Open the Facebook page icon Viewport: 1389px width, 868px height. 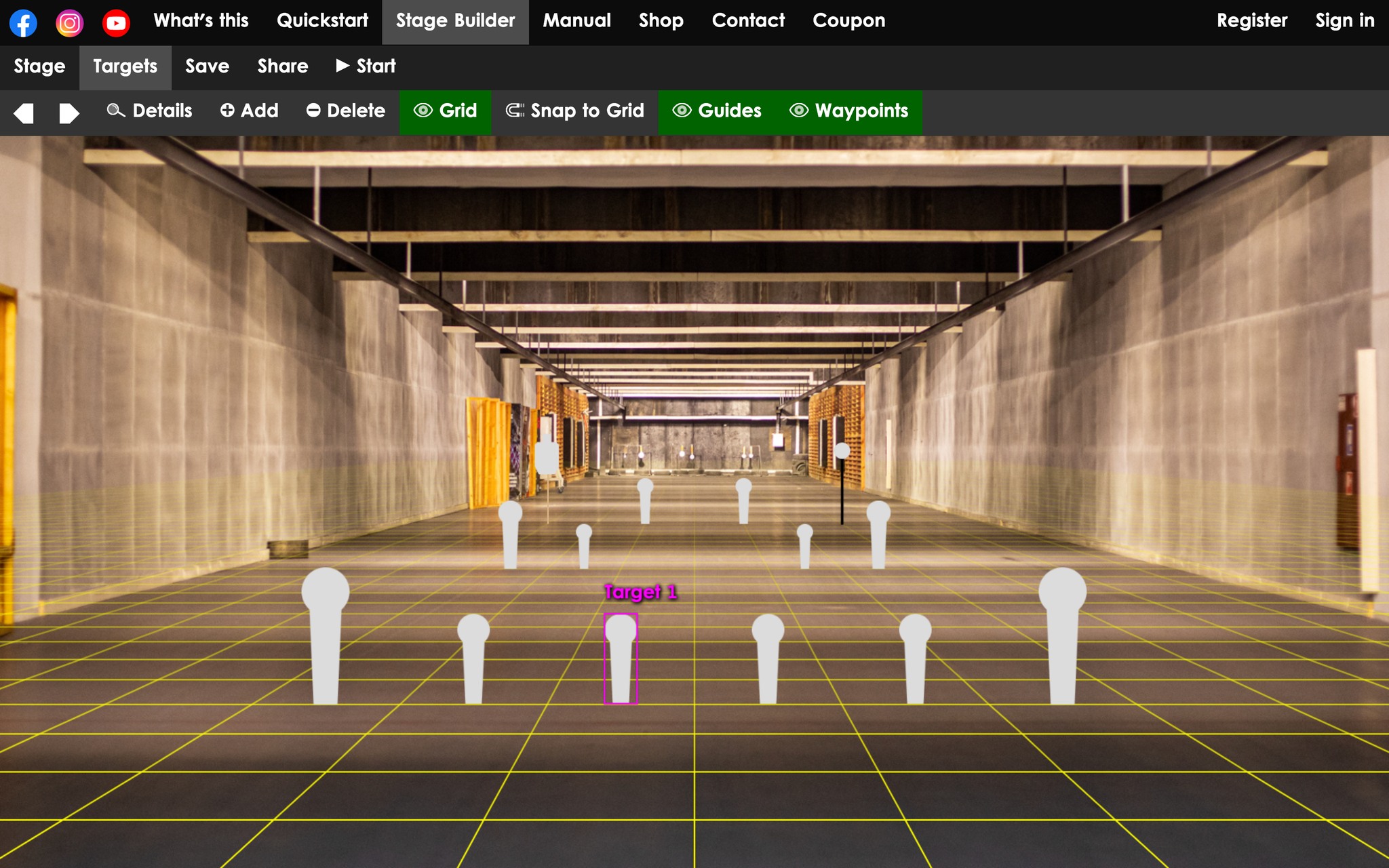[x=23, y=22]
